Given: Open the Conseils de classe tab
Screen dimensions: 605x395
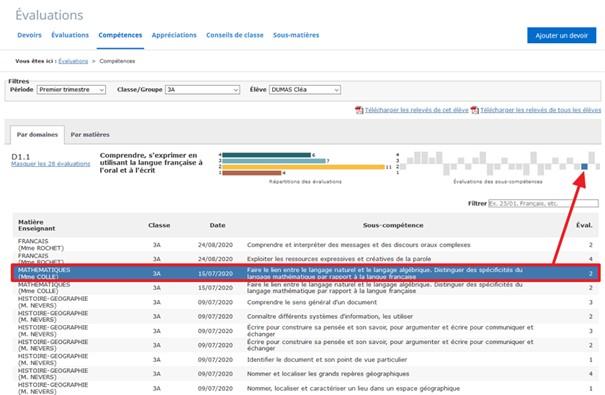Looking at the screenshot, I should pyautogui.click(x=235, y=35).
